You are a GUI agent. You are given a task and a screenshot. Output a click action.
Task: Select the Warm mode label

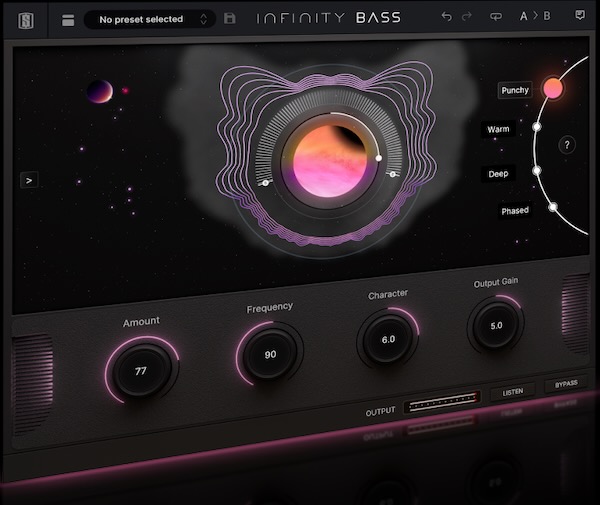(x=498, y=129)
